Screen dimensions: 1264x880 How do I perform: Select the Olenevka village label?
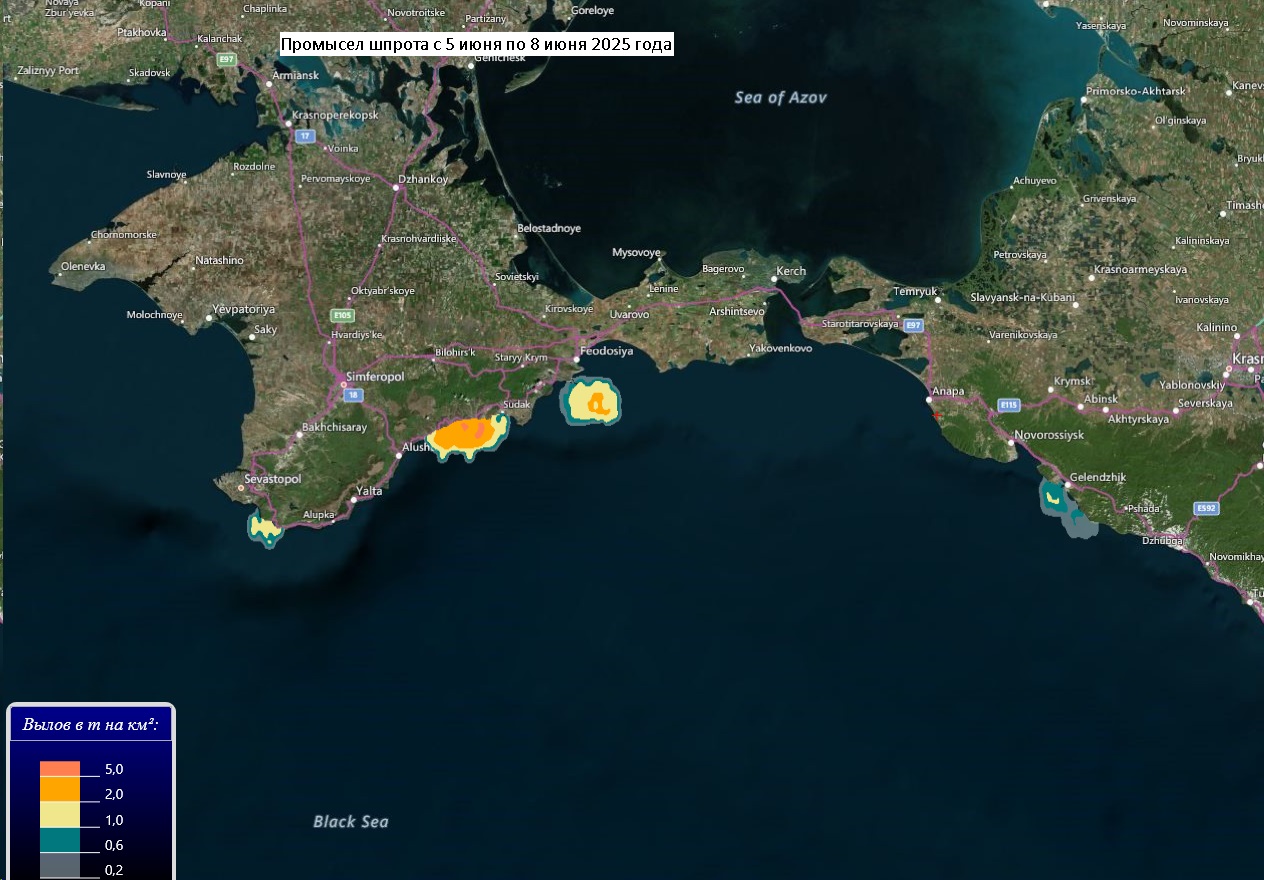coord(83,266)
